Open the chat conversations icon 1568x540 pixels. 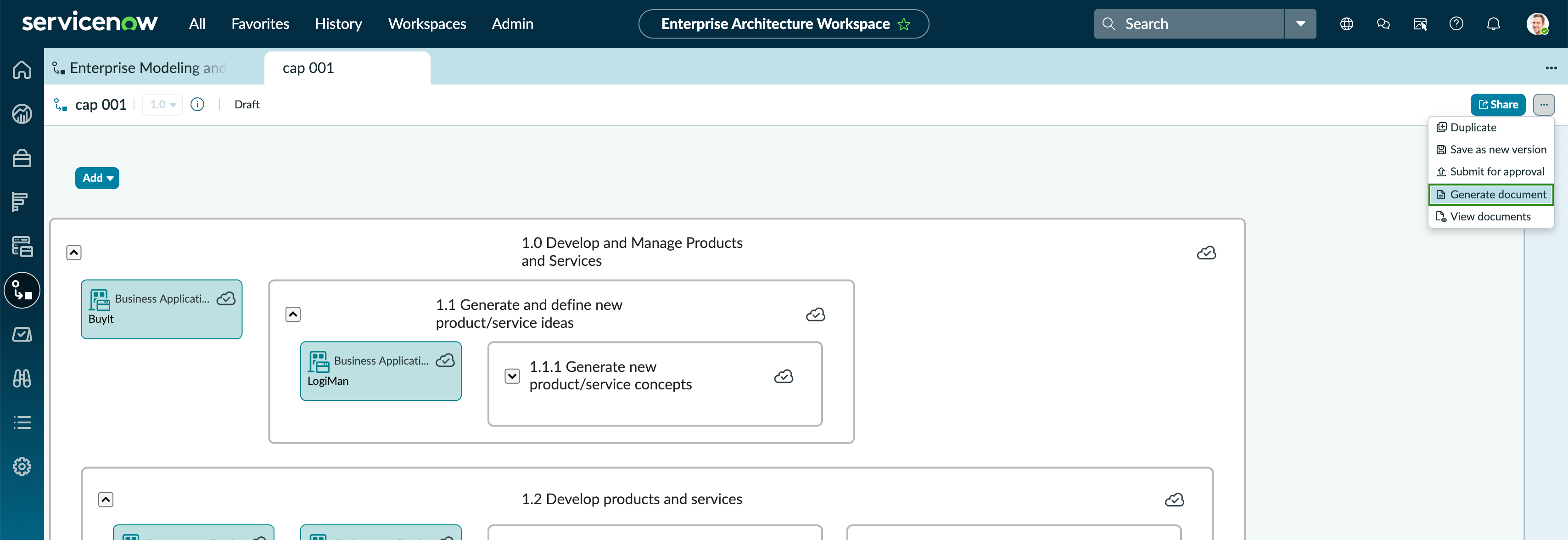tap(1383, 24)
